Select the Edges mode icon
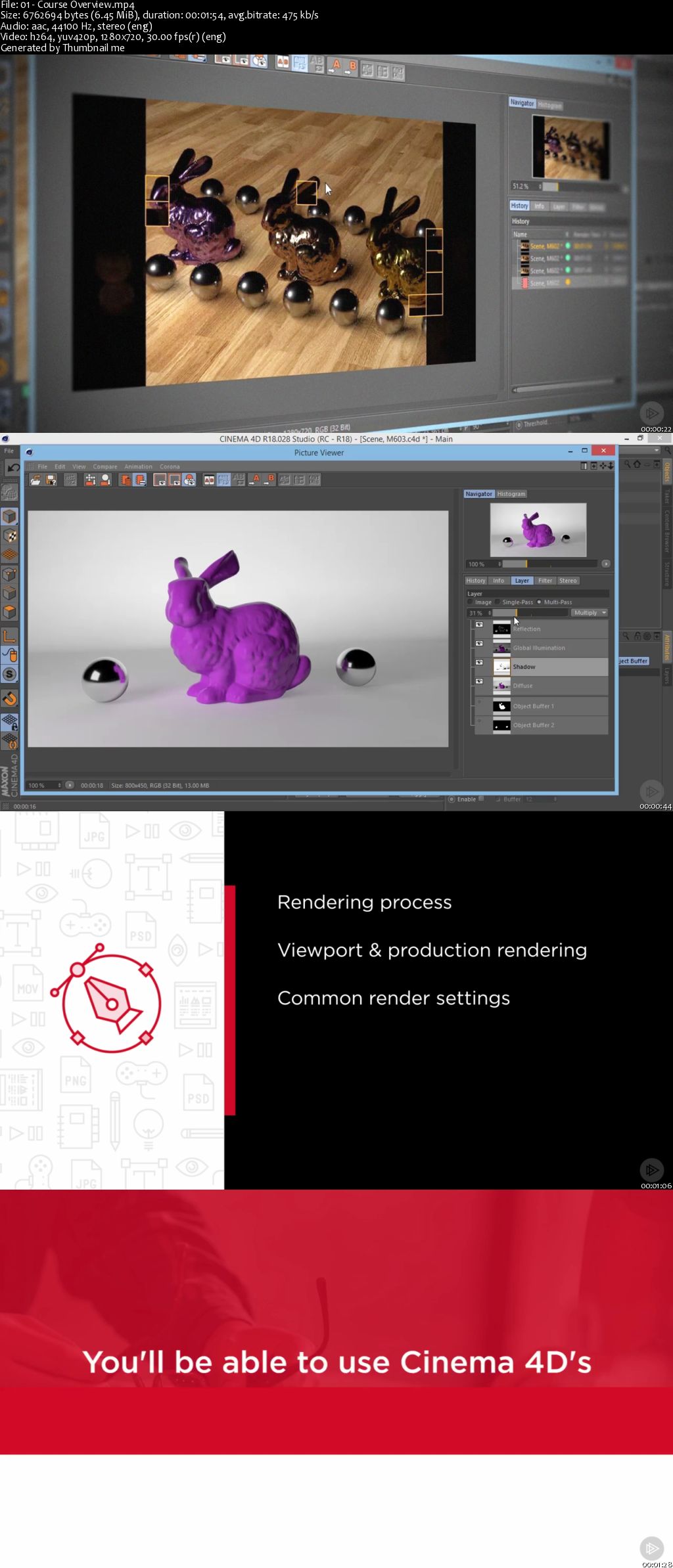The height and width of the screenshot is (1568, 673). click(x=9, y=593)
